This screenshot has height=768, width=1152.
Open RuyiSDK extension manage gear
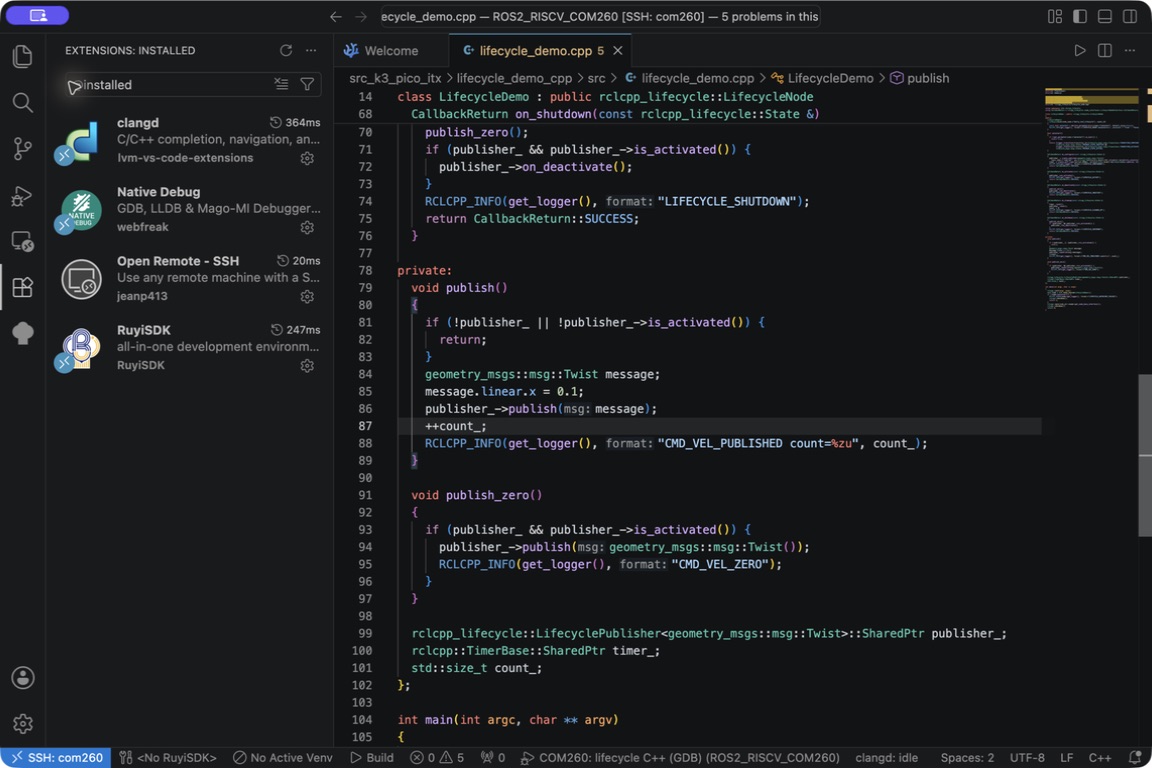pyautogui.click(x=307, y=365)
